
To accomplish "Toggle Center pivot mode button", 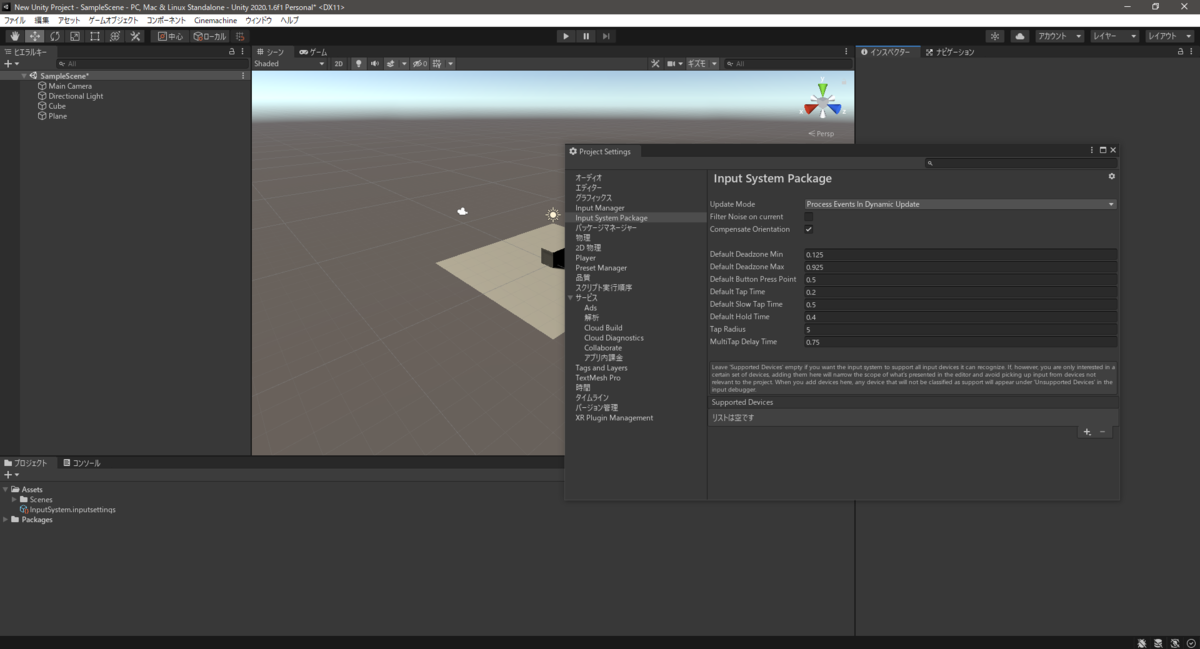I will pyautogui.click(x=170, y=36).
